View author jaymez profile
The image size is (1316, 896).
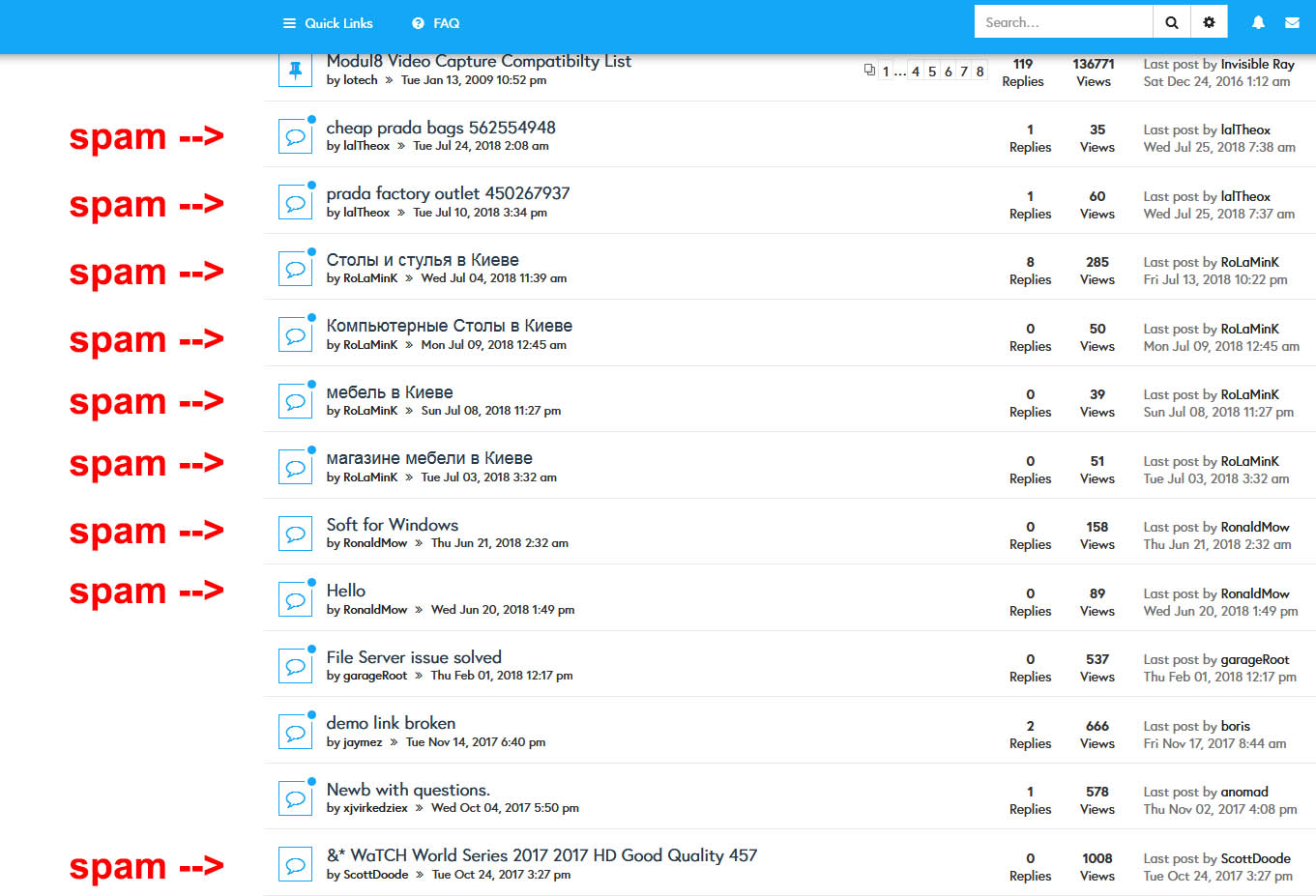click(x=363, y=742)
